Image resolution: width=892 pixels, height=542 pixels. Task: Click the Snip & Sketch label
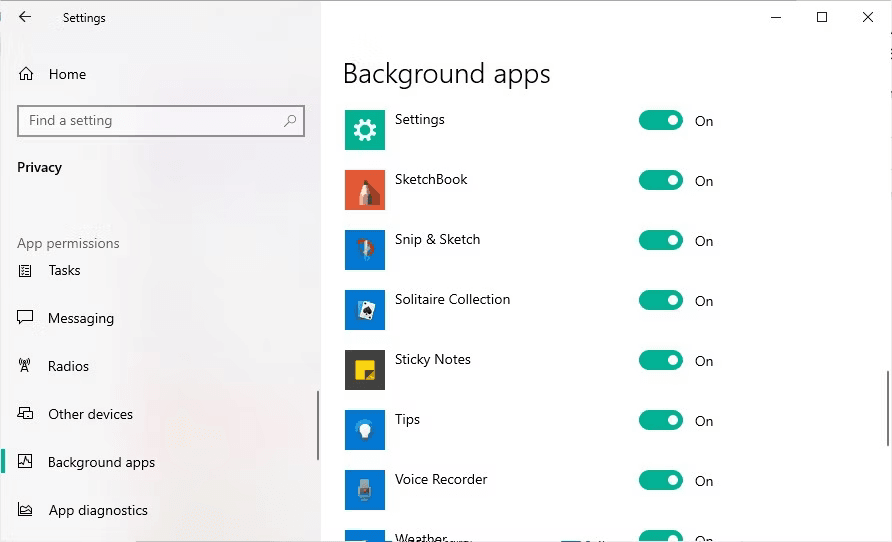point(437,239)
